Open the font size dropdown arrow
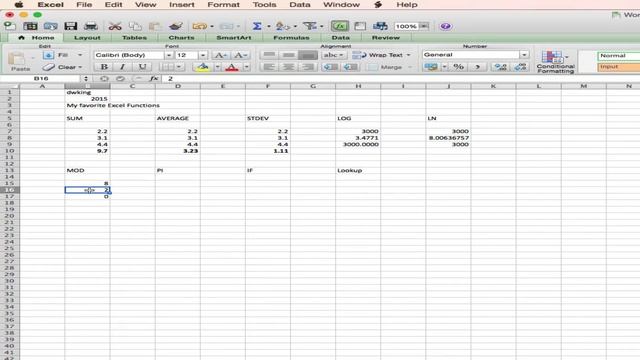 [x=202, y=55]
